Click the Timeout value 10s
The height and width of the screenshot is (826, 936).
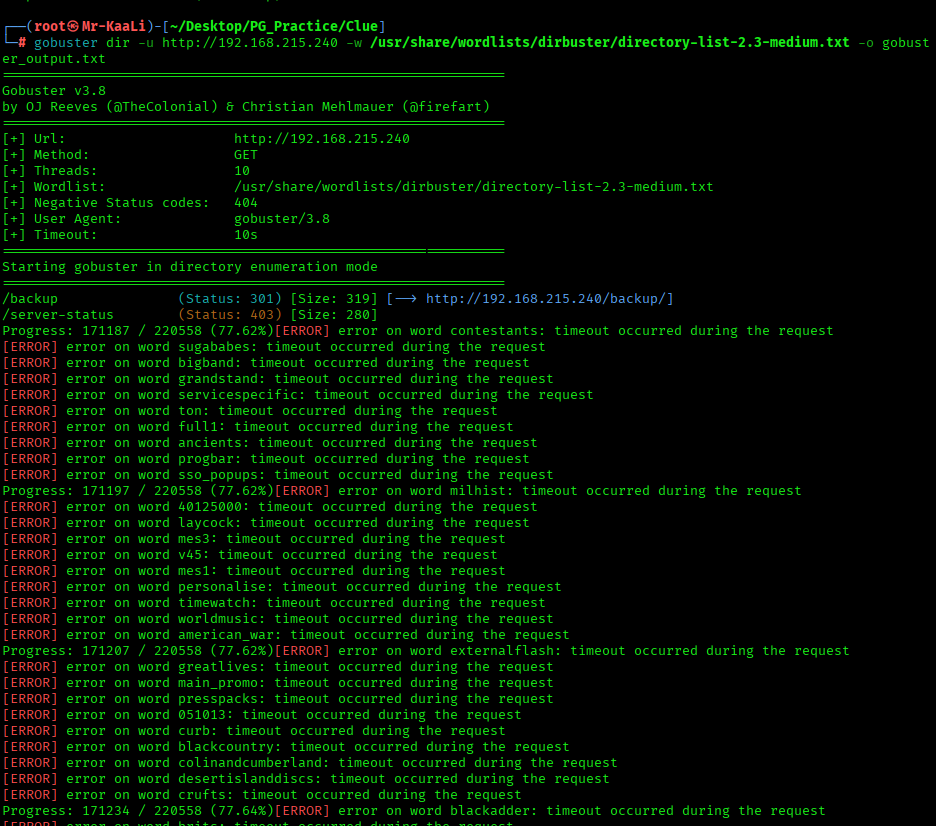(246, 235)
